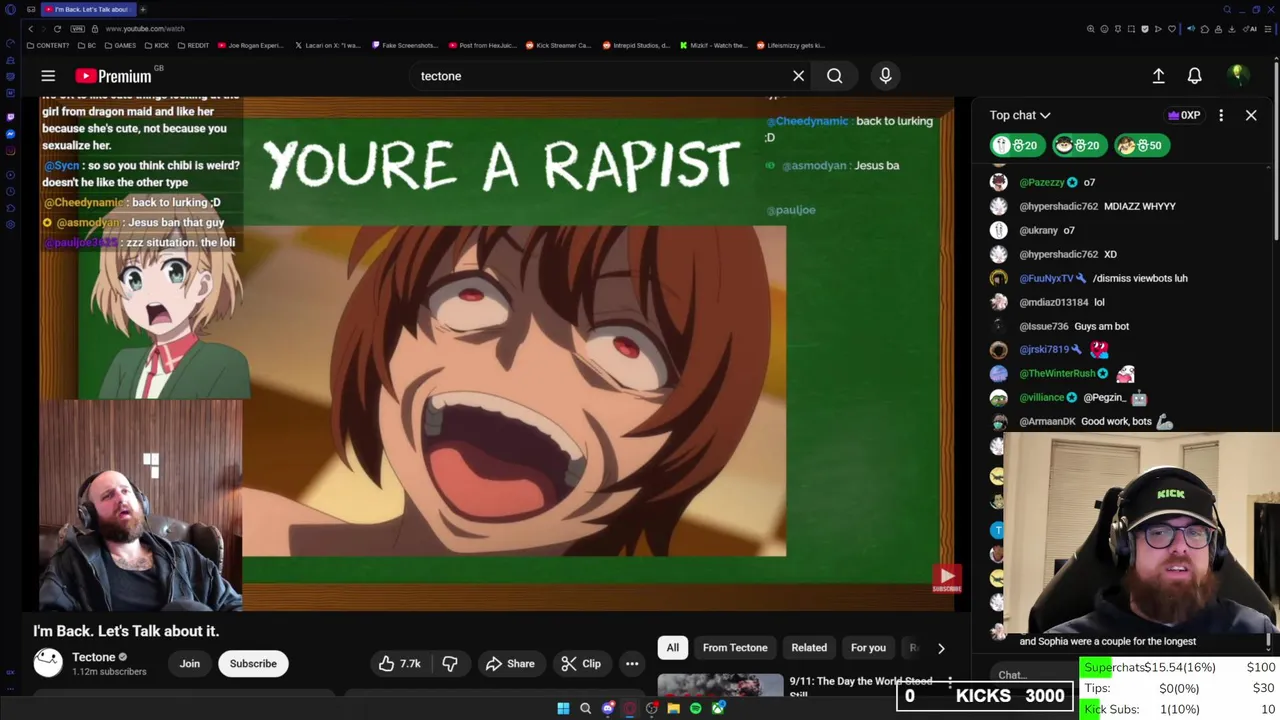Open KICK bookmarks folder
The width and height of the screenshot is (1280, 720).
156,45
